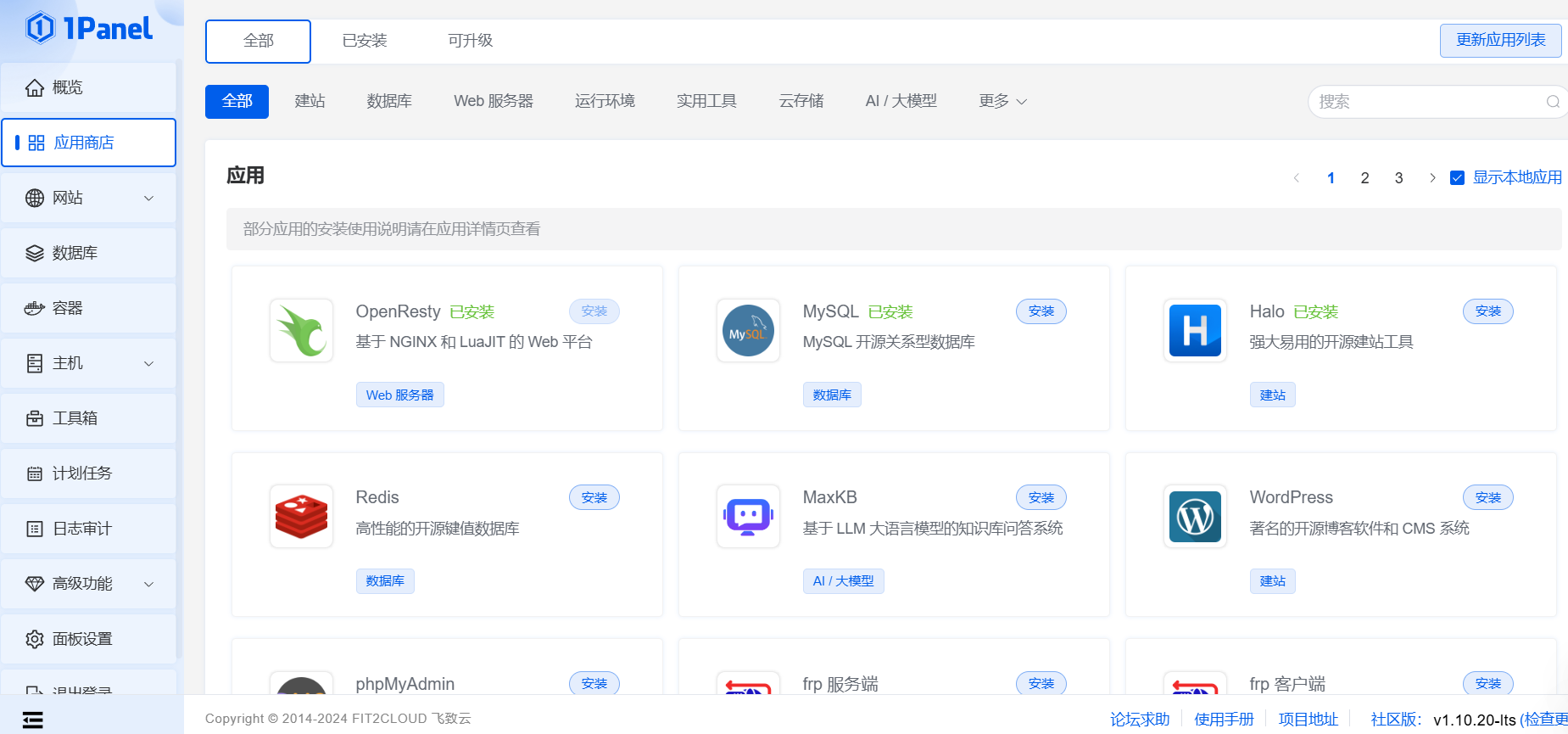
Task: Filter by 建站 category
Action: (310, 101)
